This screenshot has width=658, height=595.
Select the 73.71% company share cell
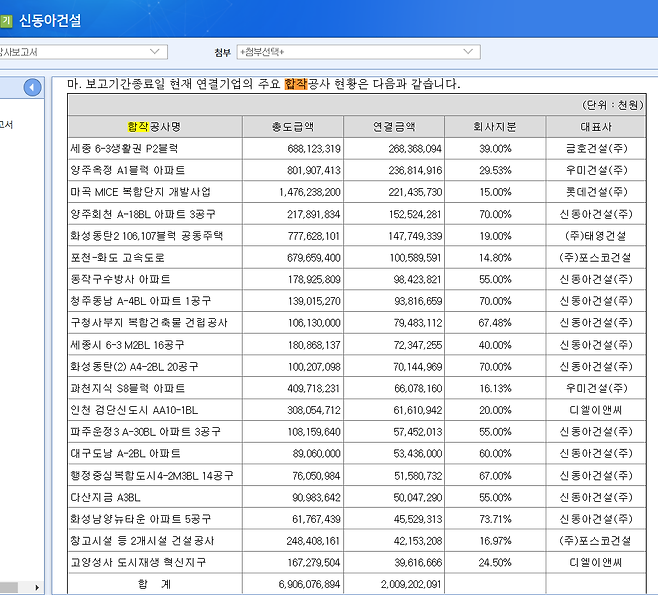pos(495,519)
